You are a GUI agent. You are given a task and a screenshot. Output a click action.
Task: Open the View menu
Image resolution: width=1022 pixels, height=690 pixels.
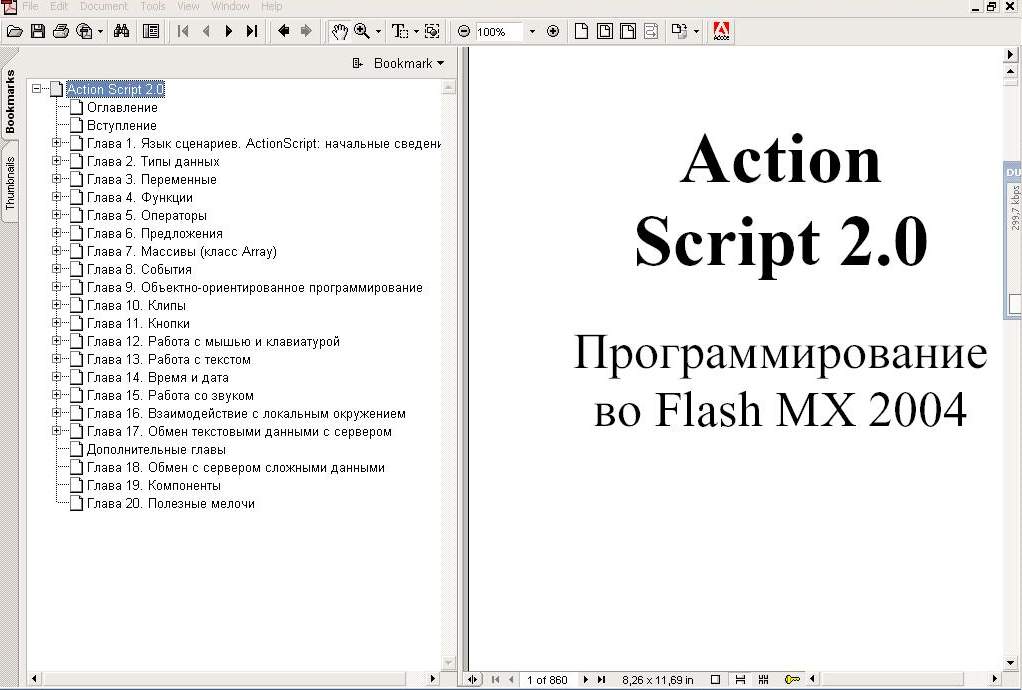coord(188,6)
